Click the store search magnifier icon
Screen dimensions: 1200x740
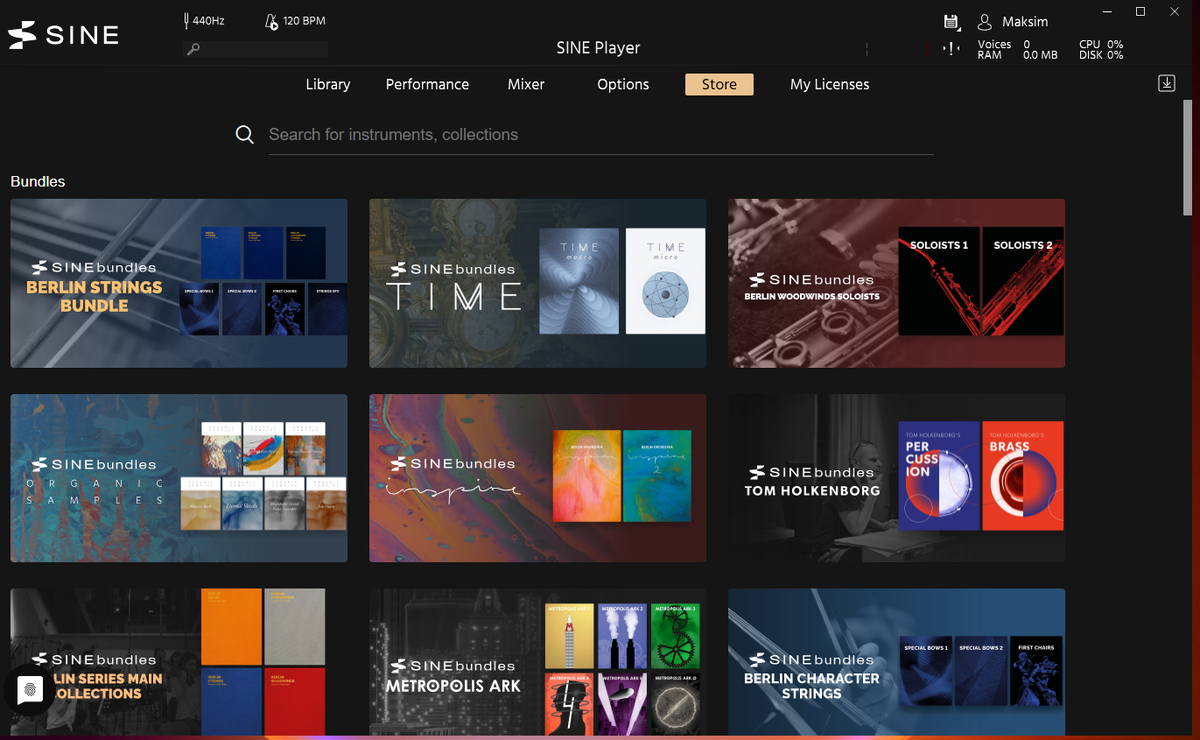pos(244,134)
